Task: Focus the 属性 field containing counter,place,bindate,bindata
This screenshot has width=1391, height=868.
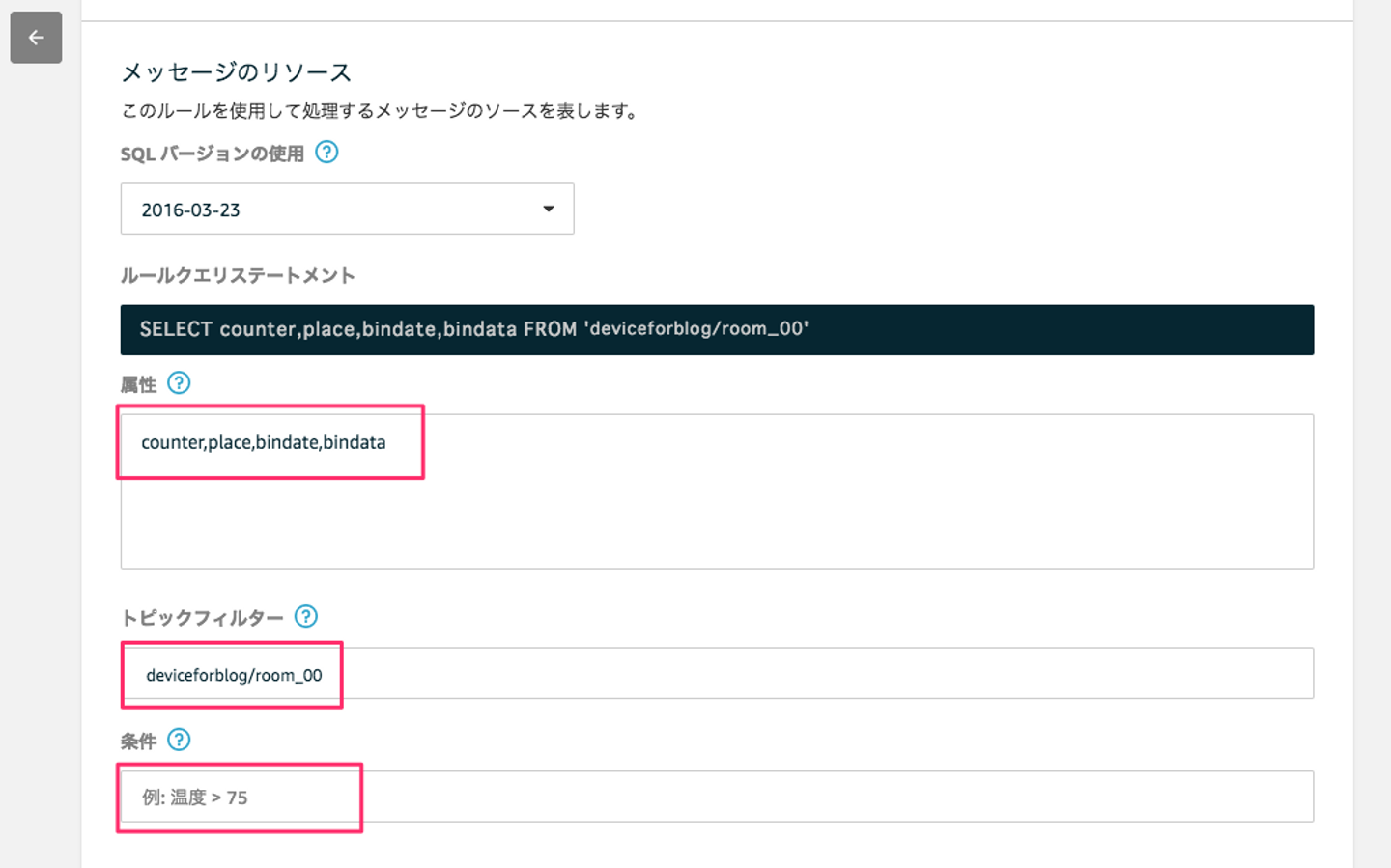Action: [716, 492]
